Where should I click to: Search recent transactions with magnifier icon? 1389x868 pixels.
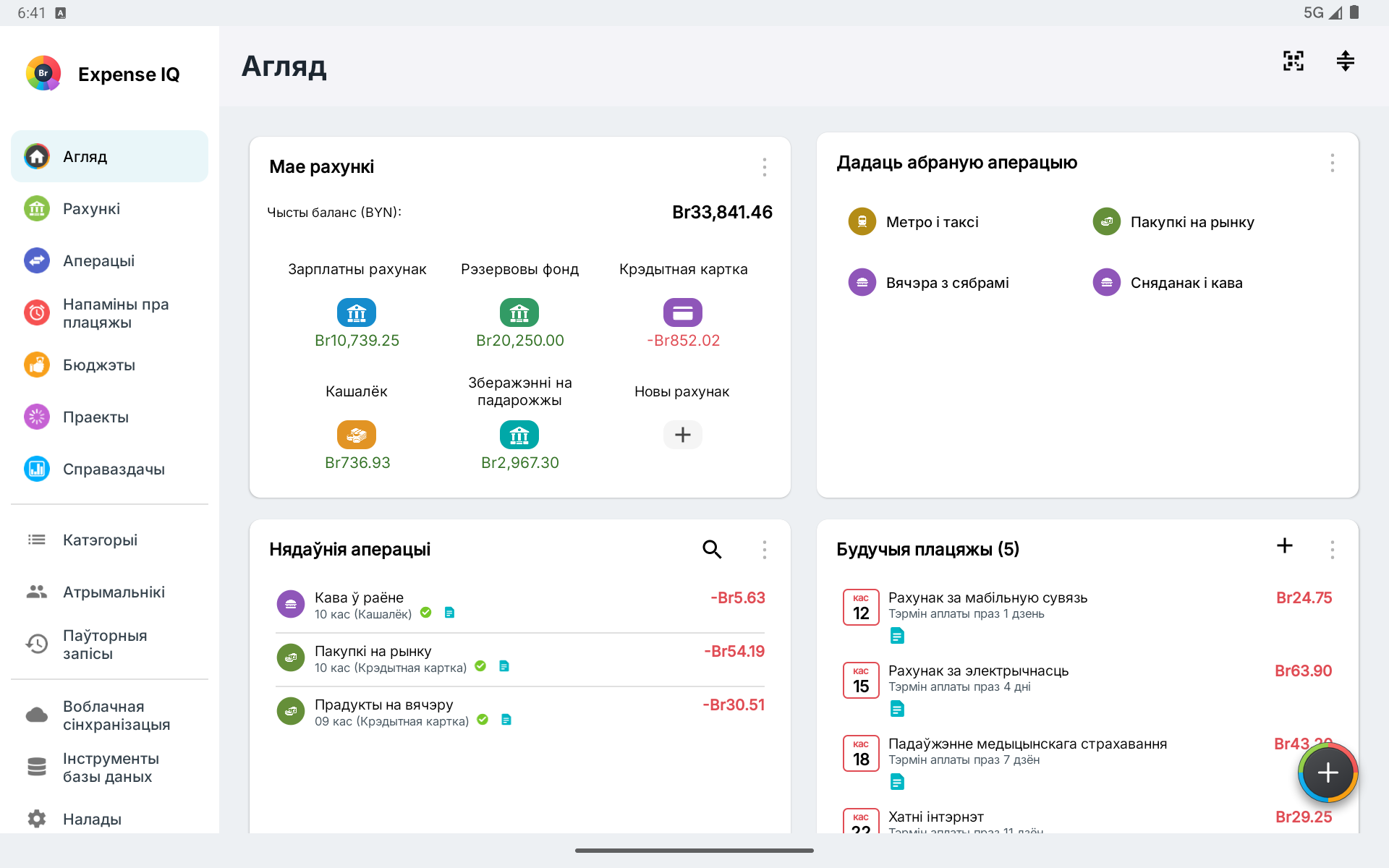712,550
